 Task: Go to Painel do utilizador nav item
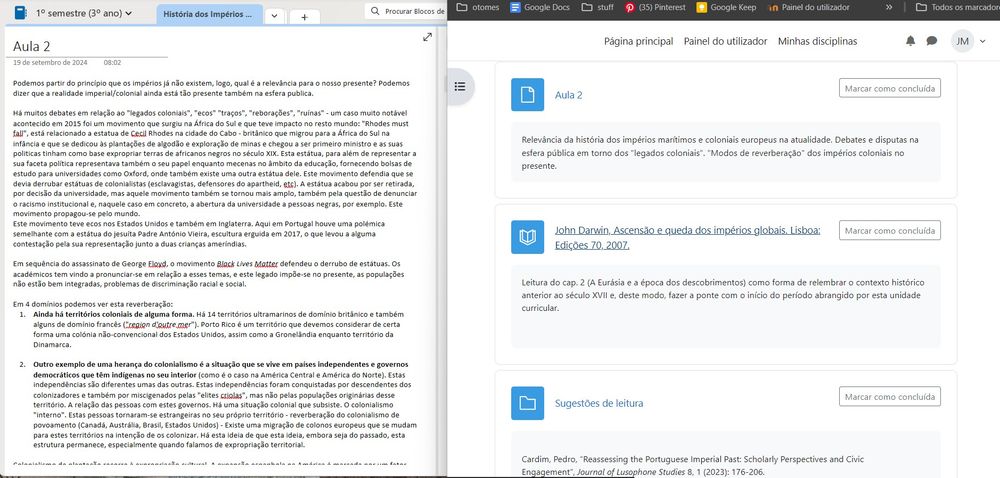[725, 41]
